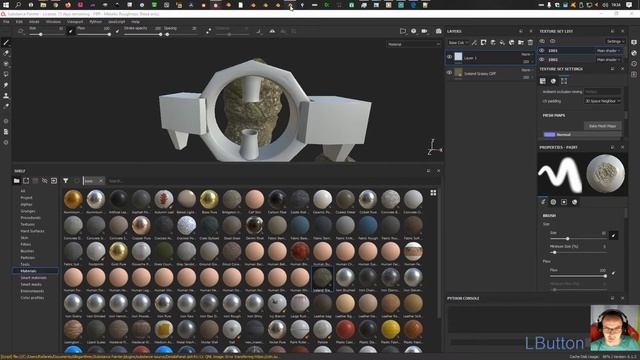Toggle symmetry in the top toolbar
Screen dimensions: 640x360
click(272, 31)
